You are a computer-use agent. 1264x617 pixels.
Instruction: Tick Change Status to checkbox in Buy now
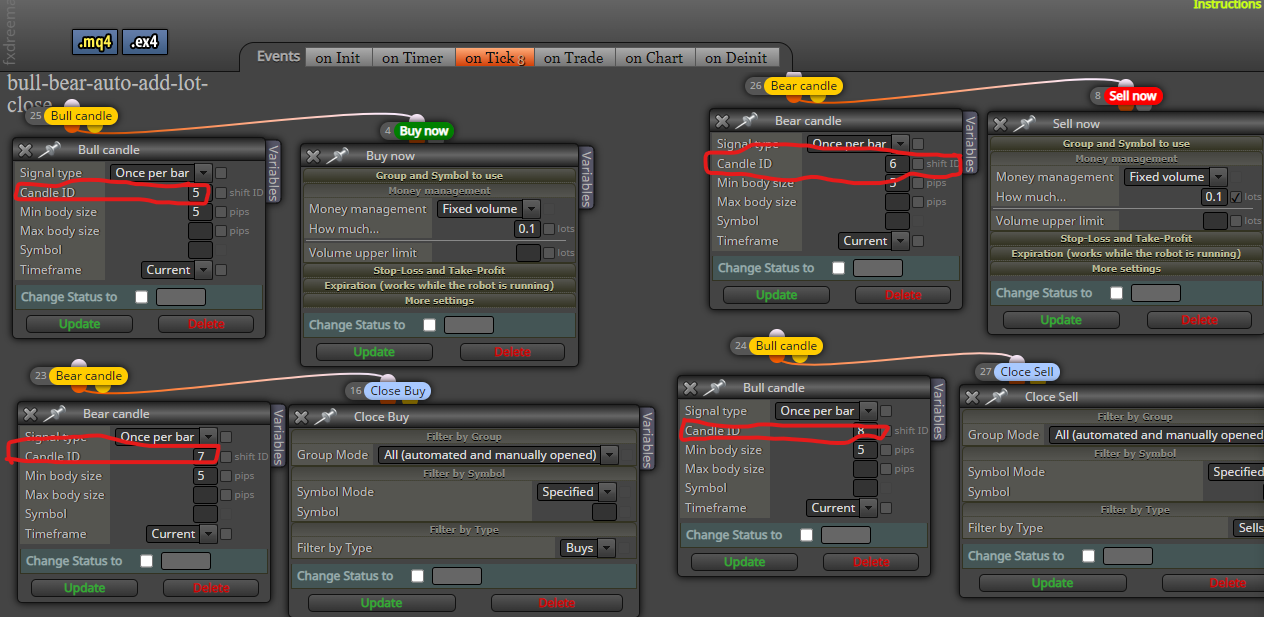(x=429, y=325)
